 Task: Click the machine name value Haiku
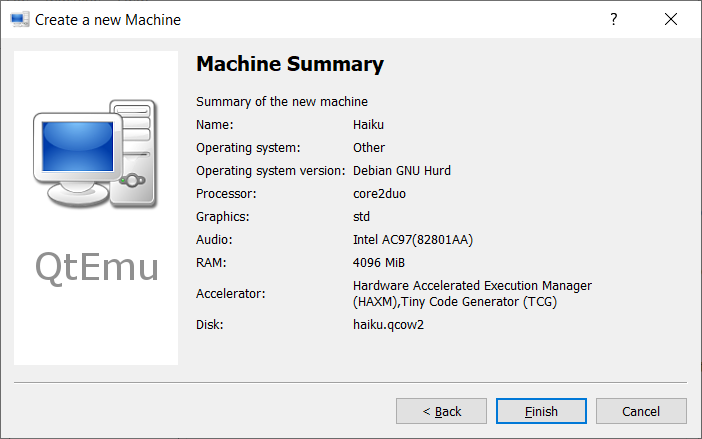click(368, 125)
